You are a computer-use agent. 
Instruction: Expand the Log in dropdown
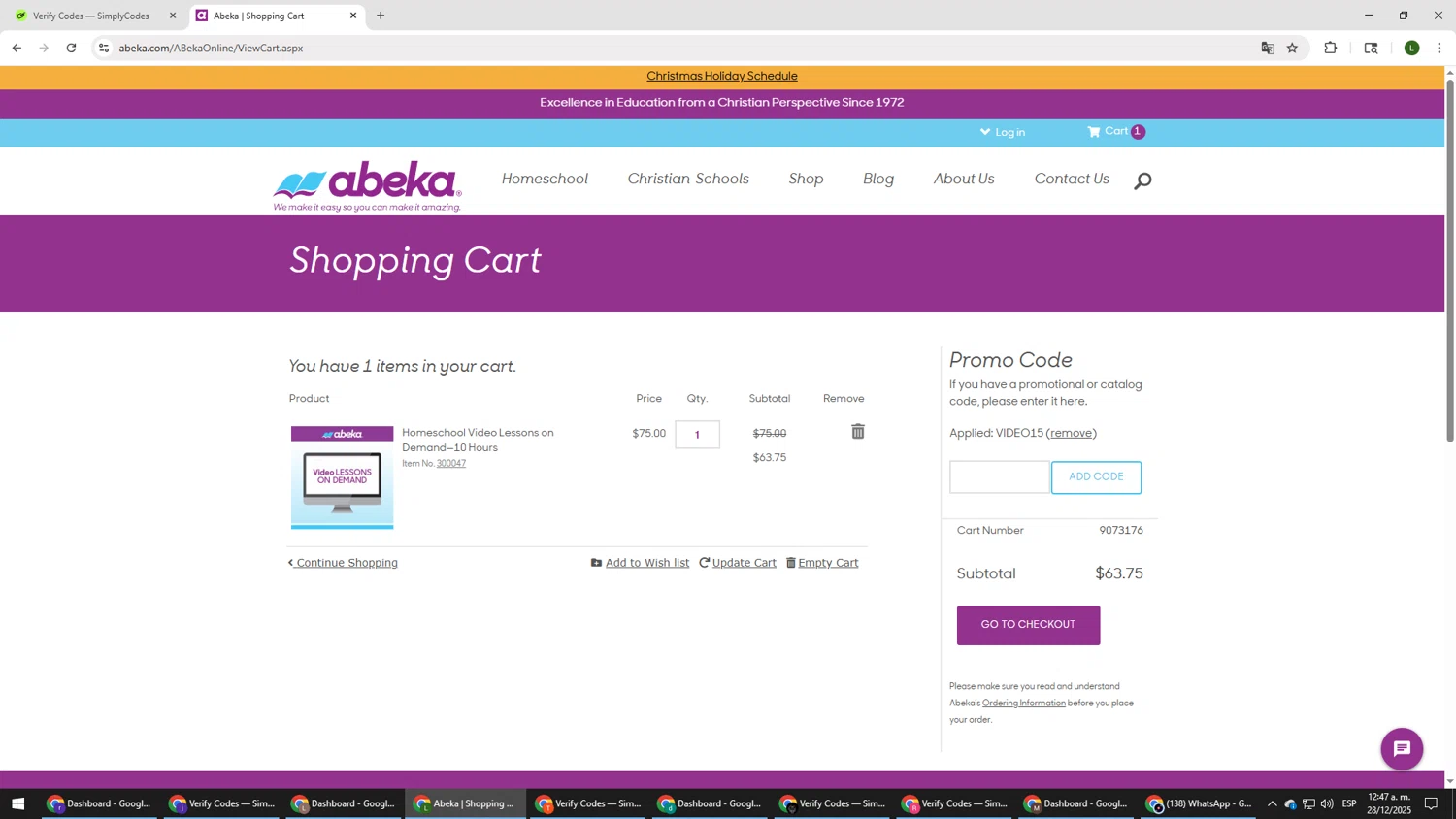(x=1003, y=132)
